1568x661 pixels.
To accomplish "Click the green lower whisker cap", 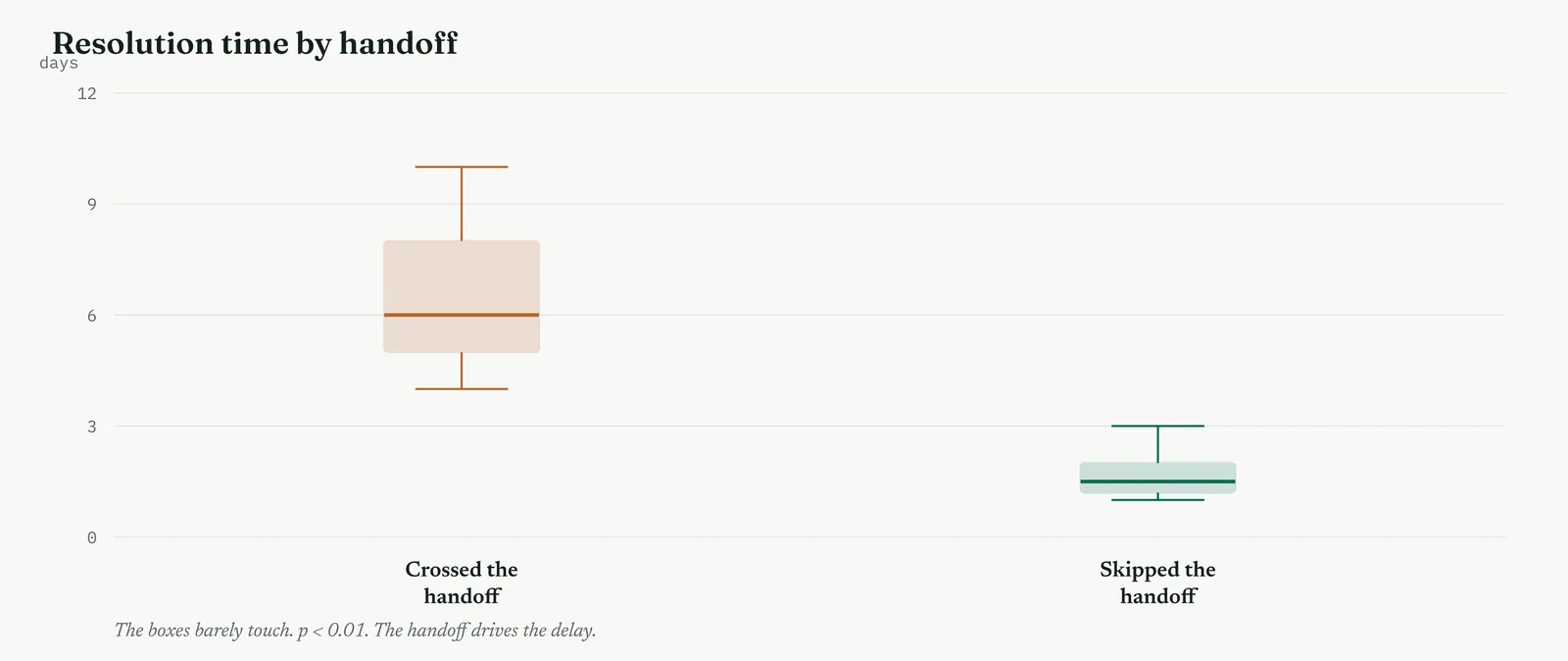I will coord(1157,500).
